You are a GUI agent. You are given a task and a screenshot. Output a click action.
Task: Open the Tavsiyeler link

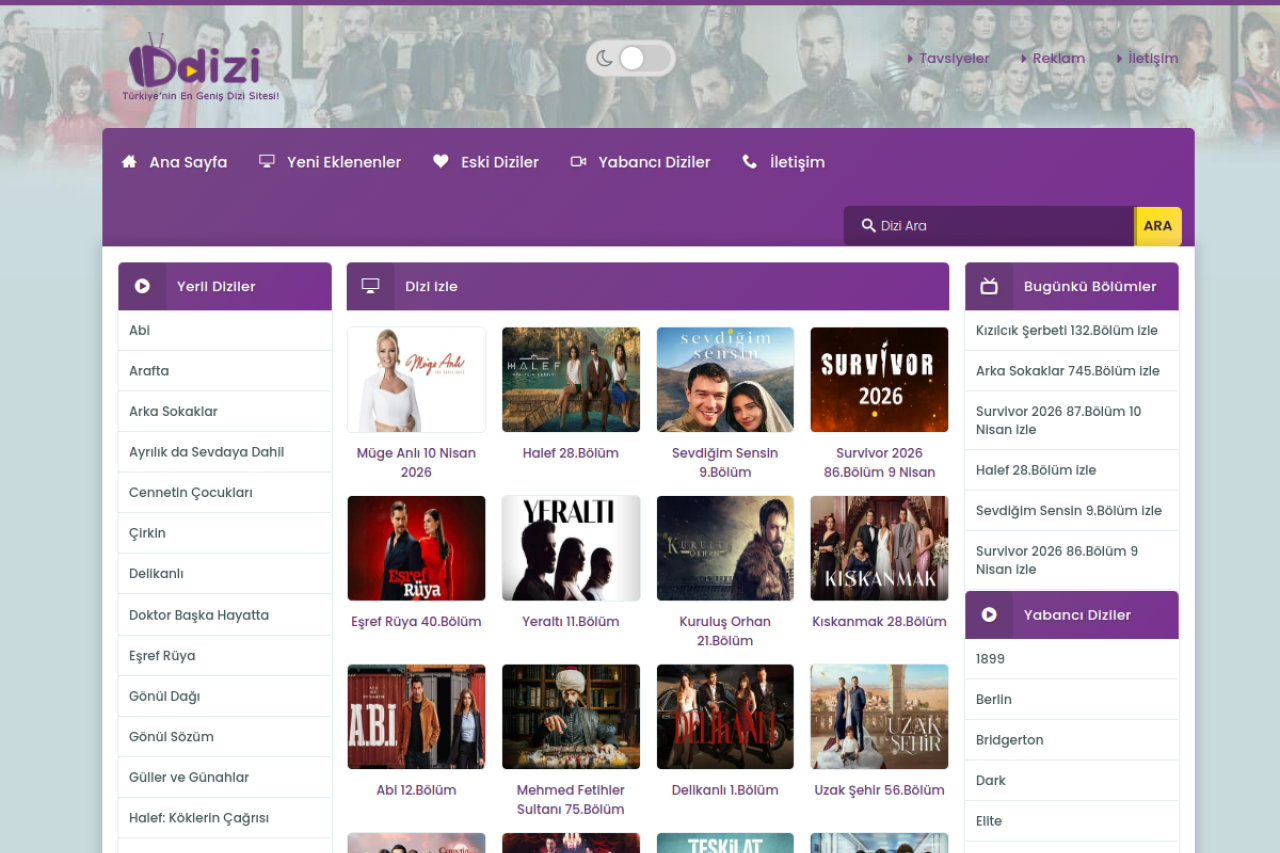(954, 58)
